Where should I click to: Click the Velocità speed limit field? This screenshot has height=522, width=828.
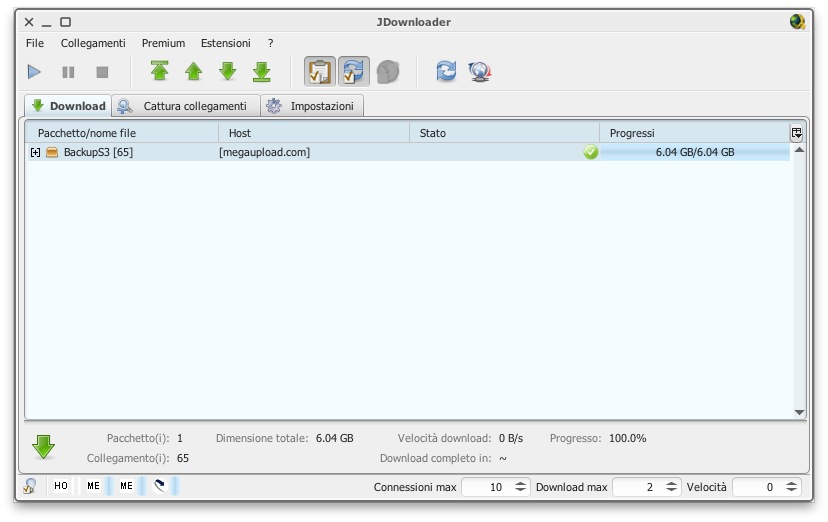[x=756, y=487]
